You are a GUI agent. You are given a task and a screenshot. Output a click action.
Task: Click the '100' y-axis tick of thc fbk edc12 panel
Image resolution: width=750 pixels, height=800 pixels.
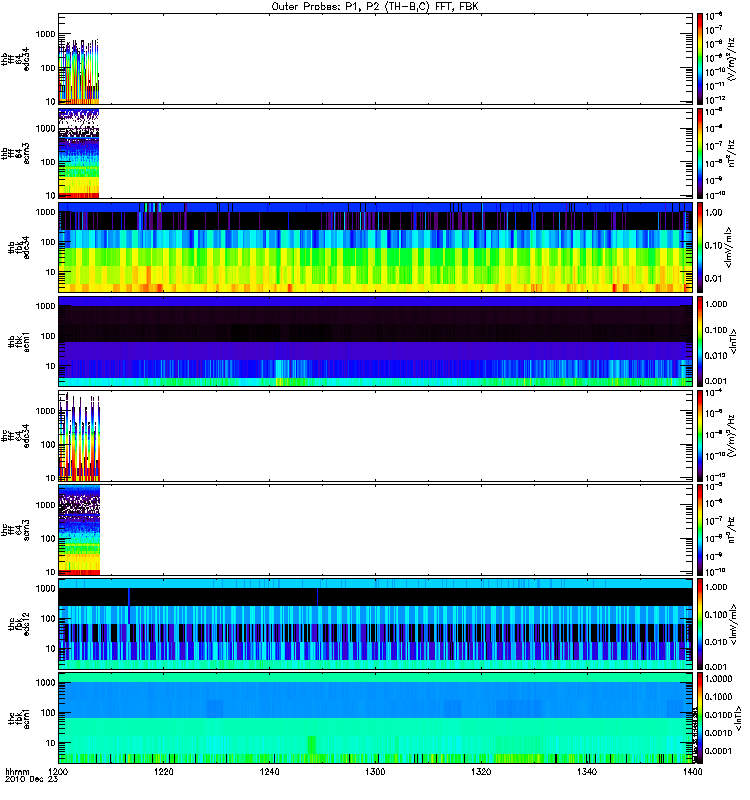click(x=48, y=619)
